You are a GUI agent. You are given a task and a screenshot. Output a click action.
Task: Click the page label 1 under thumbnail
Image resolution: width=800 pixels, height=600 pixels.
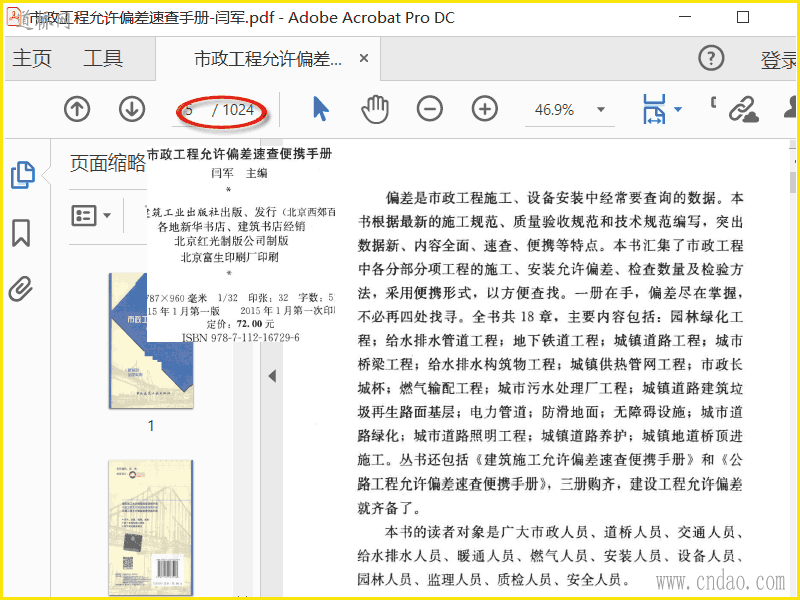click(x=151, y=426)
